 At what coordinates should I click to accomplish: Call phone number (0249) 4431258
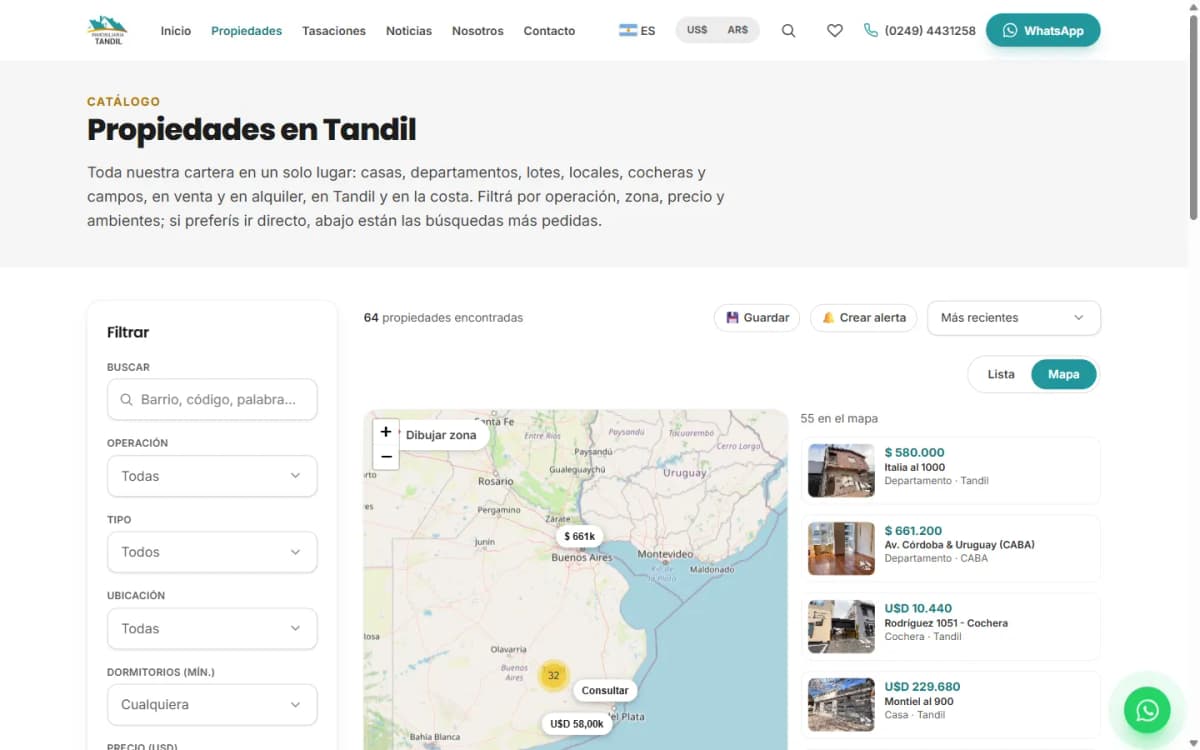(919, 31)
